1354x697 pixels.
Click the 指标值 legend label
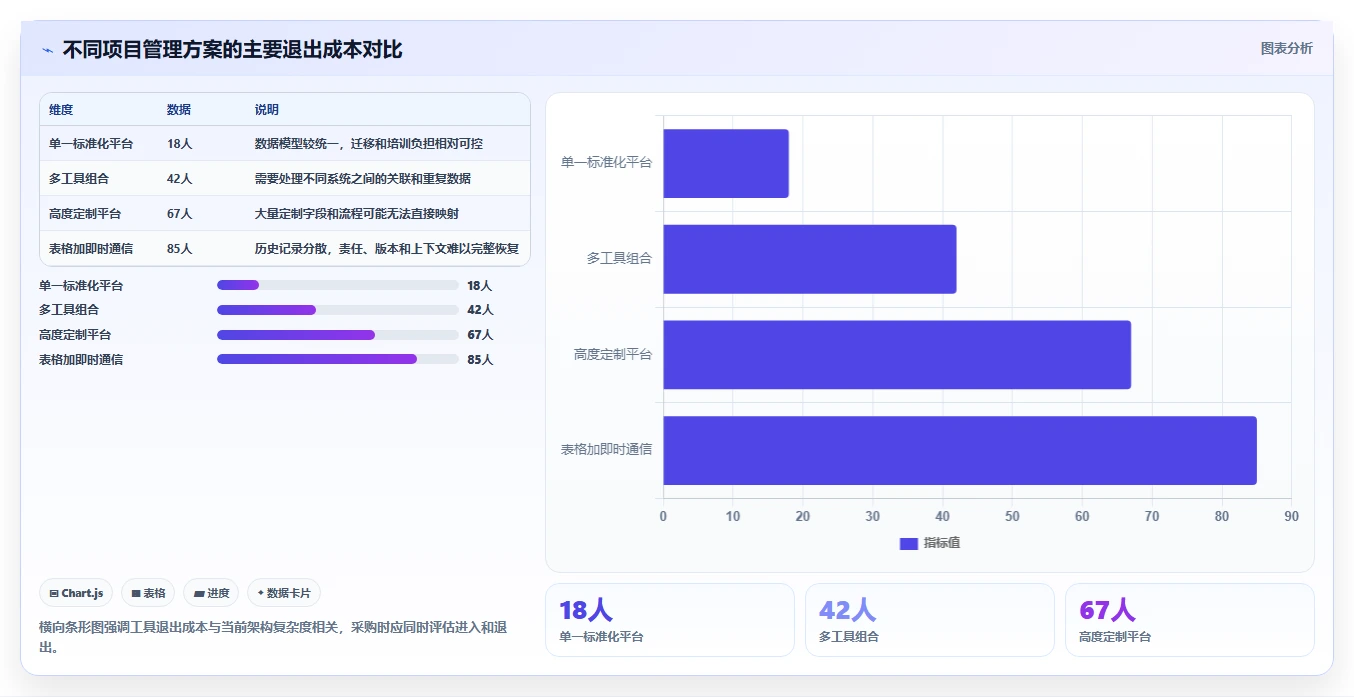942,543
